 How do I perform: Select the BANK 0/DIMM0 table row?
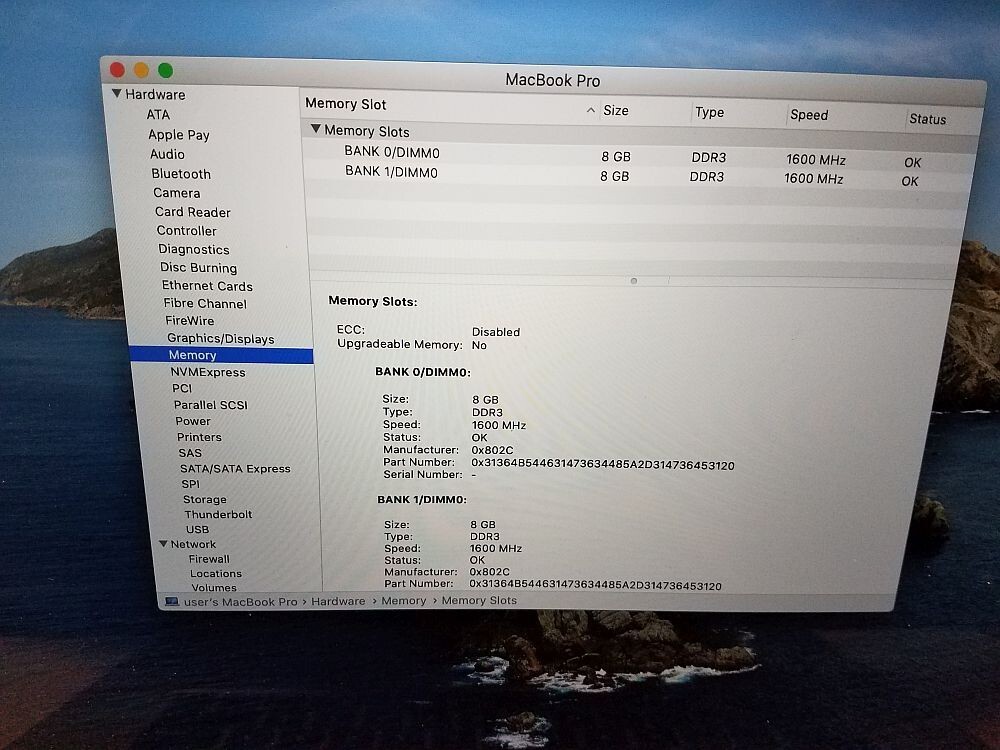pos(640,155)
